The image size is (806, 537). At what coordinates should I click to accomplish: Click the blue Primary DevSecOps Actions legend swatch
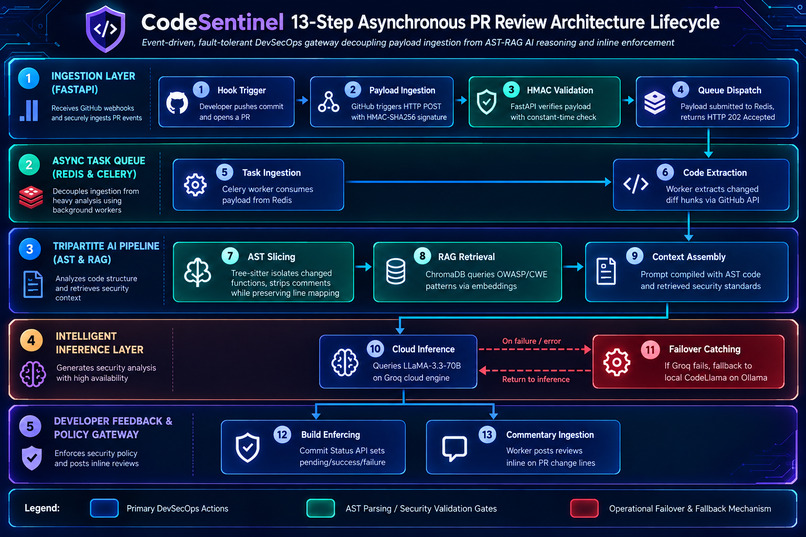coord(104,508)
